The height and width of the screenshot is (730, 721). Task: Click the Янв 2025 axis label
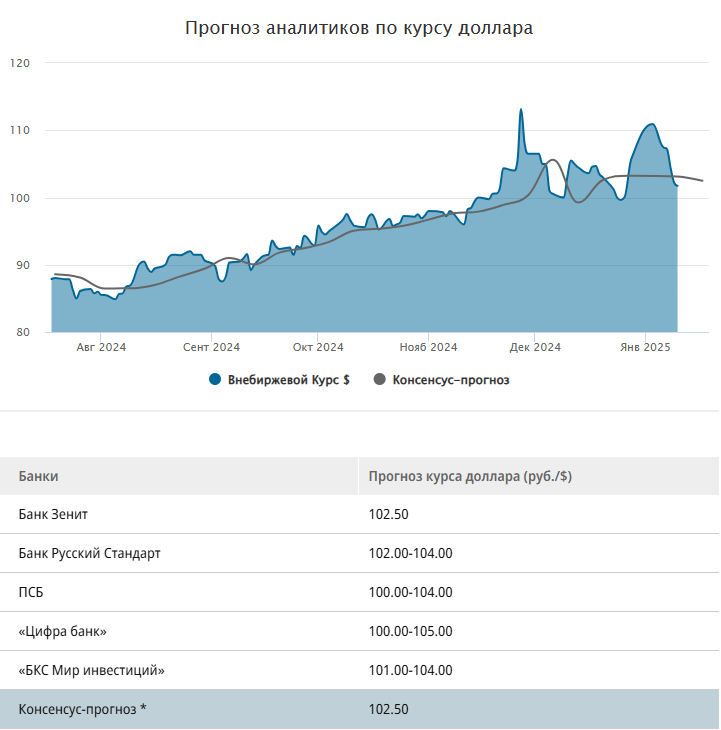point(645,347)
